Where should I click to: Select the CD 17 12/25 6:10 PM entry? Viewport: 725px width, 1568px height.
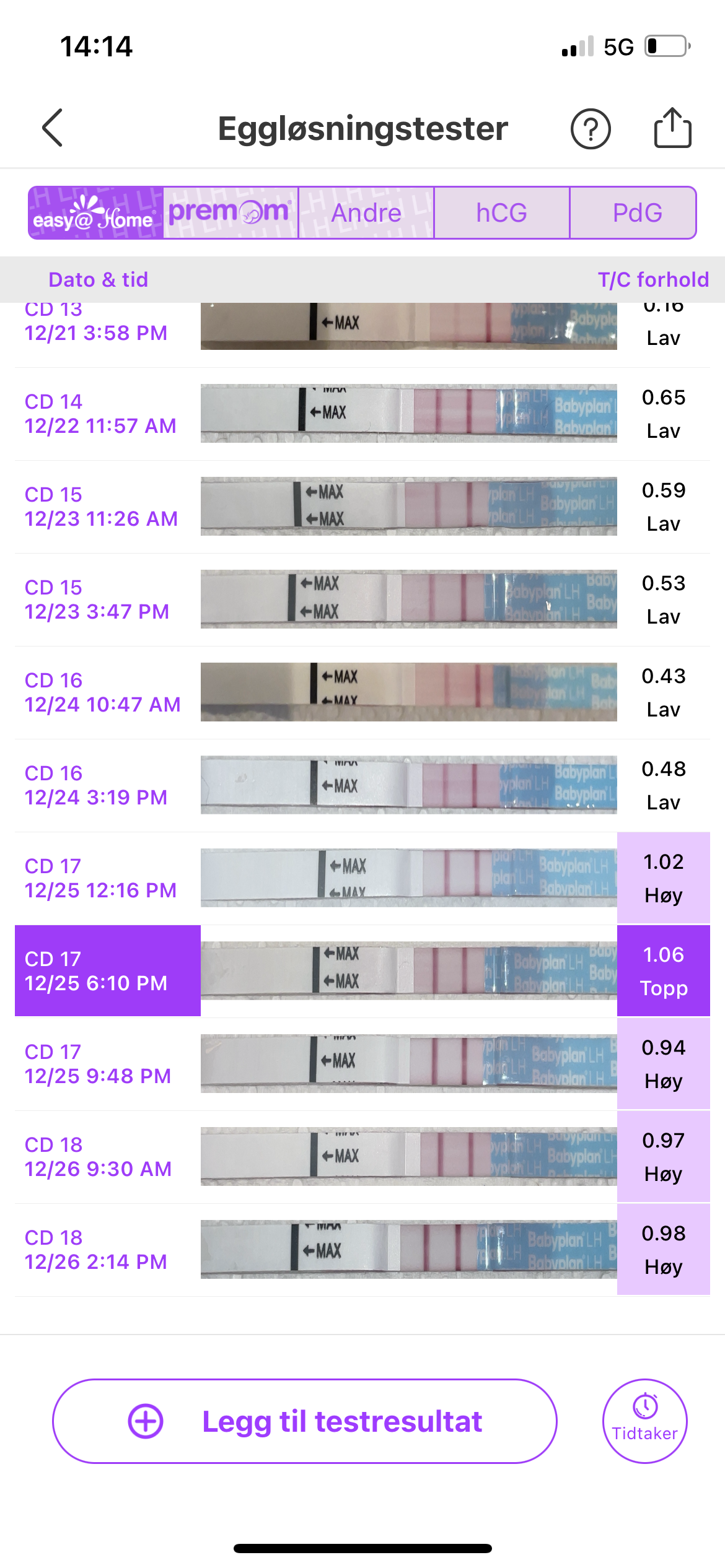pos(108,970)
